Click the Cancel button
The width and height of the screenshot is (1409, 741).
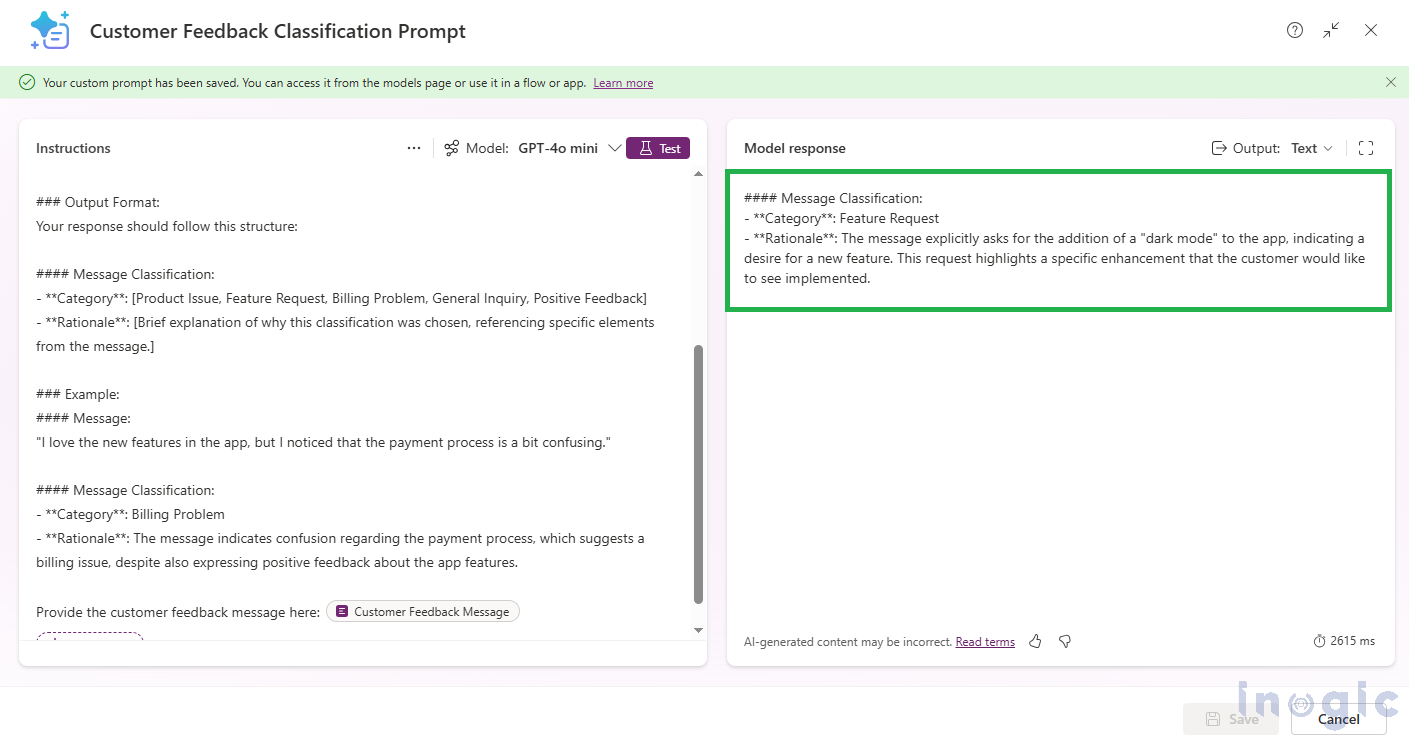click(x=1338, y=719)
